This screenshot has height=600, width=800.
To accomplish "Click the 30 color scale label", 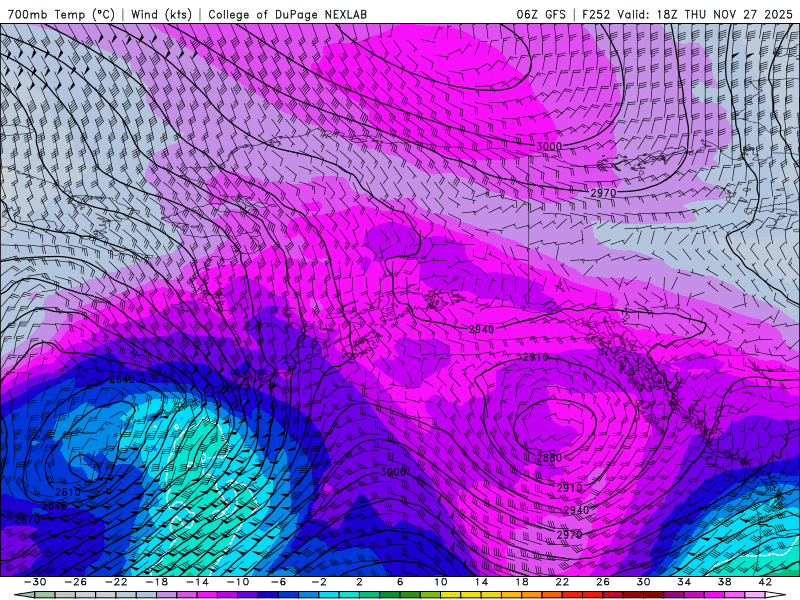I will click(643, 582).
